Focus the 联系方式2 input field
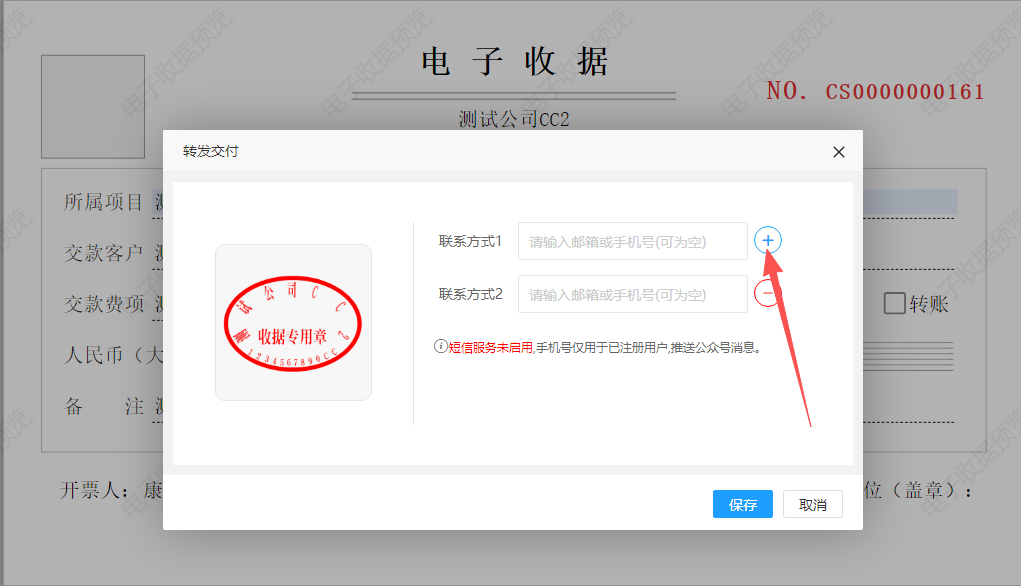Viewport: 1021px width, 586px height. (x=632, y=294)
